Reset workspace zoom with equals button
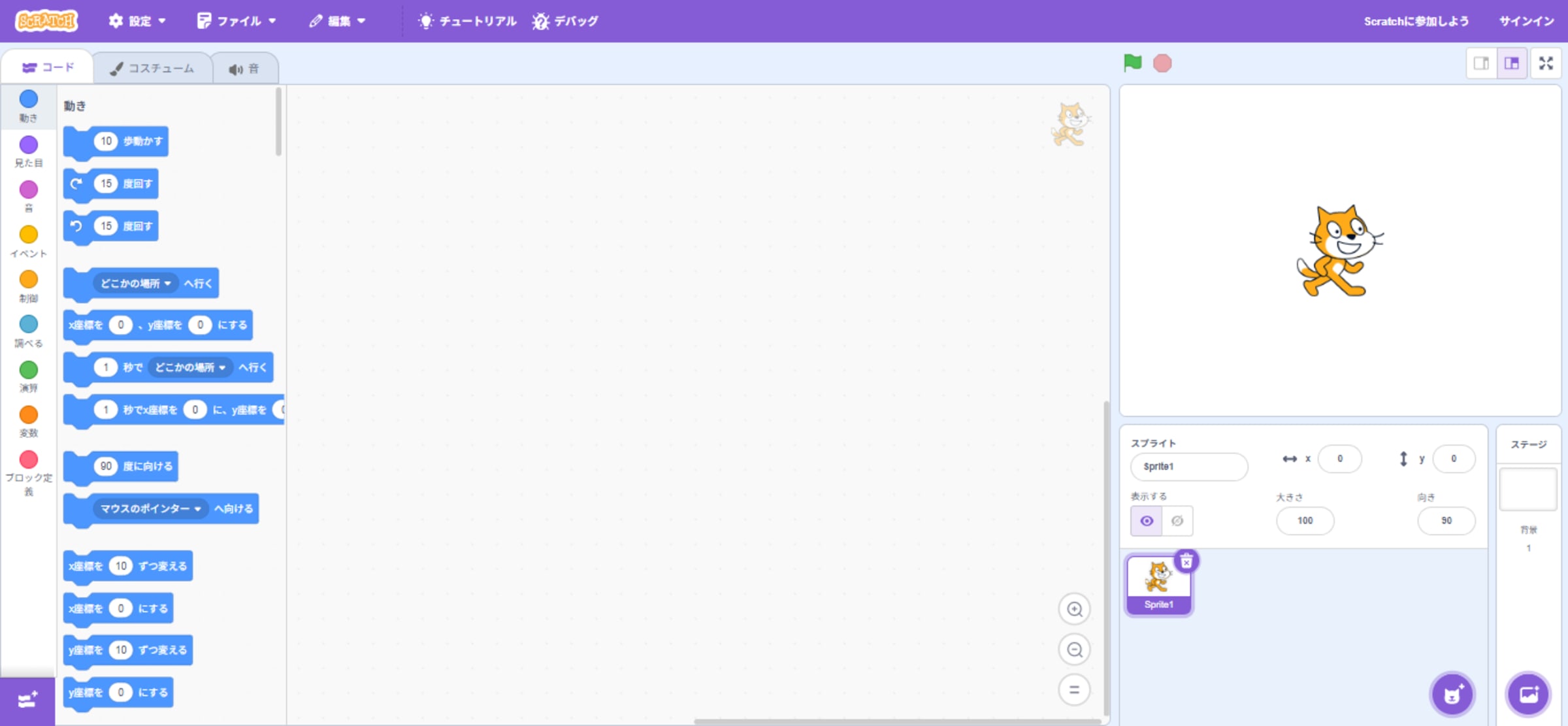1568x726 pixels. 1074,690
